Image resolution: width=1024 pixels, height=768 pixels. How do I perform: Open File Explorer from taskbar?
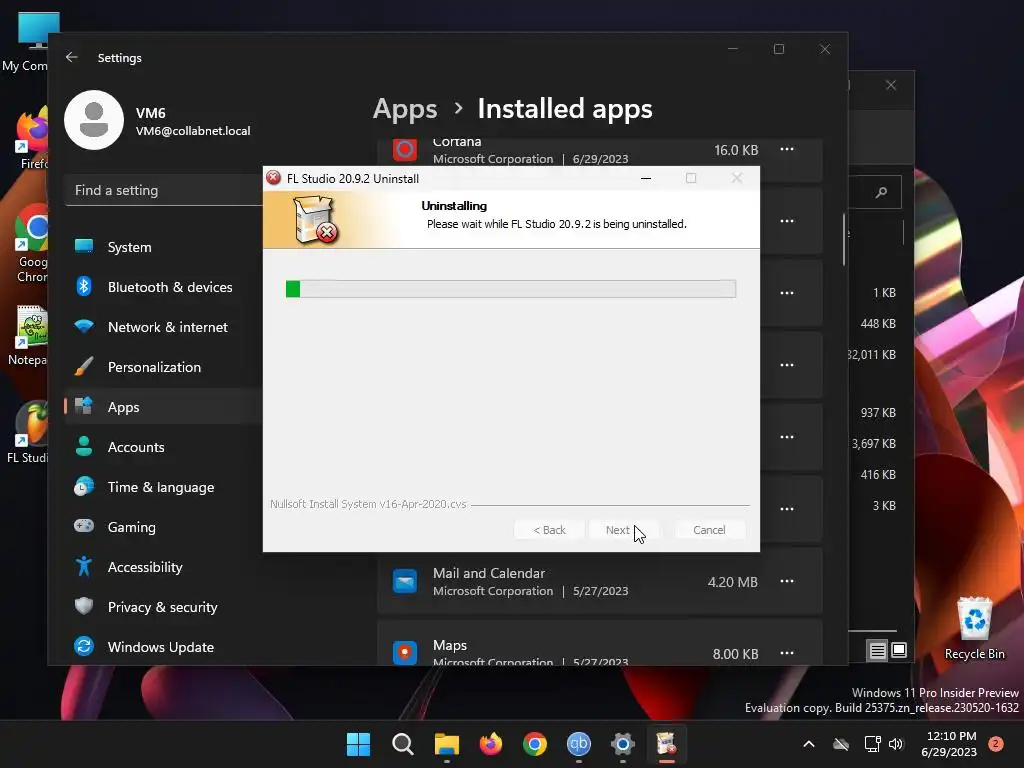tap(447, 744)
